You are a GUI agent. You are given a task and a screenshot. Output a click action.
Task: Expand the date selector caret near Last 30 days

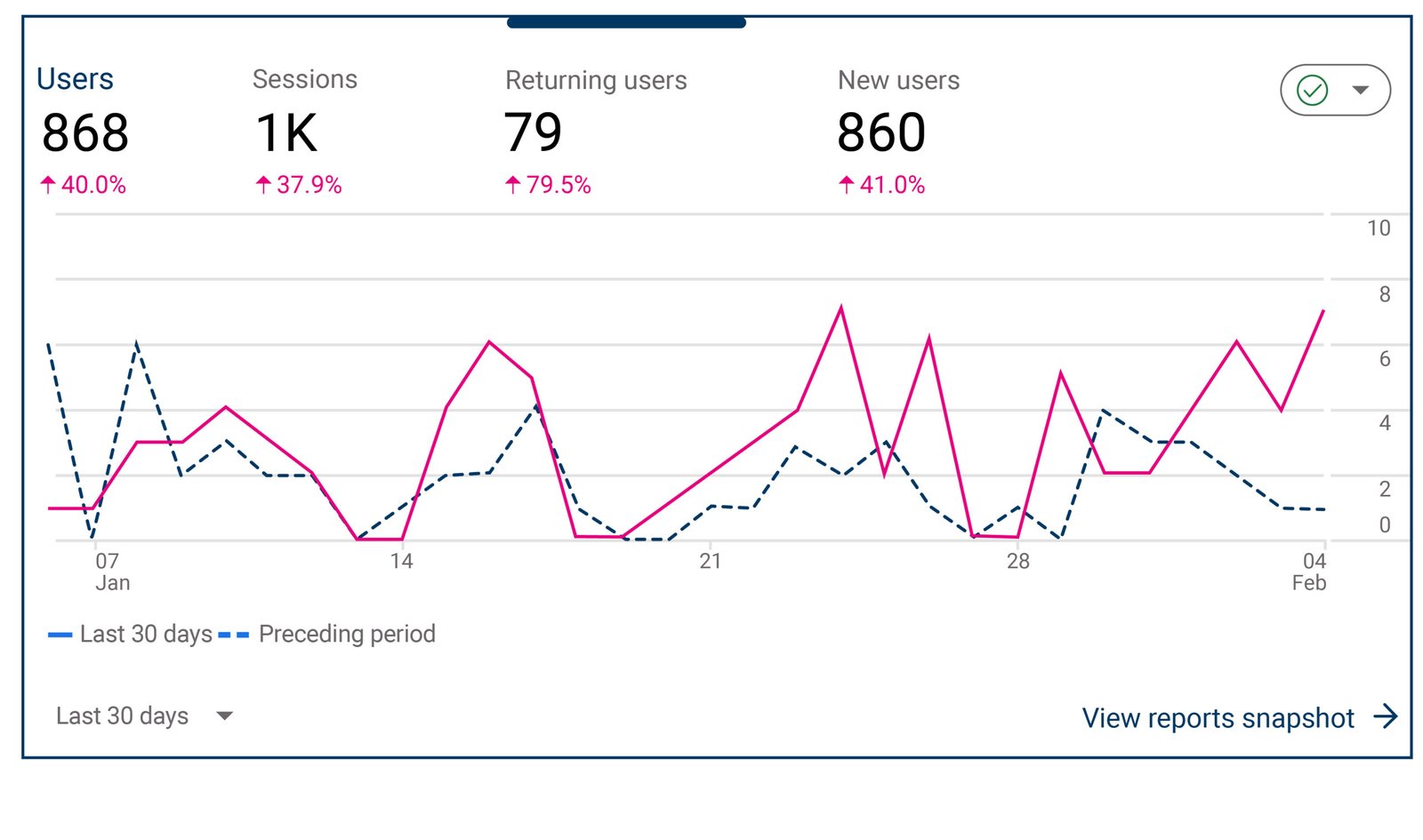click(x=225, y=716)
